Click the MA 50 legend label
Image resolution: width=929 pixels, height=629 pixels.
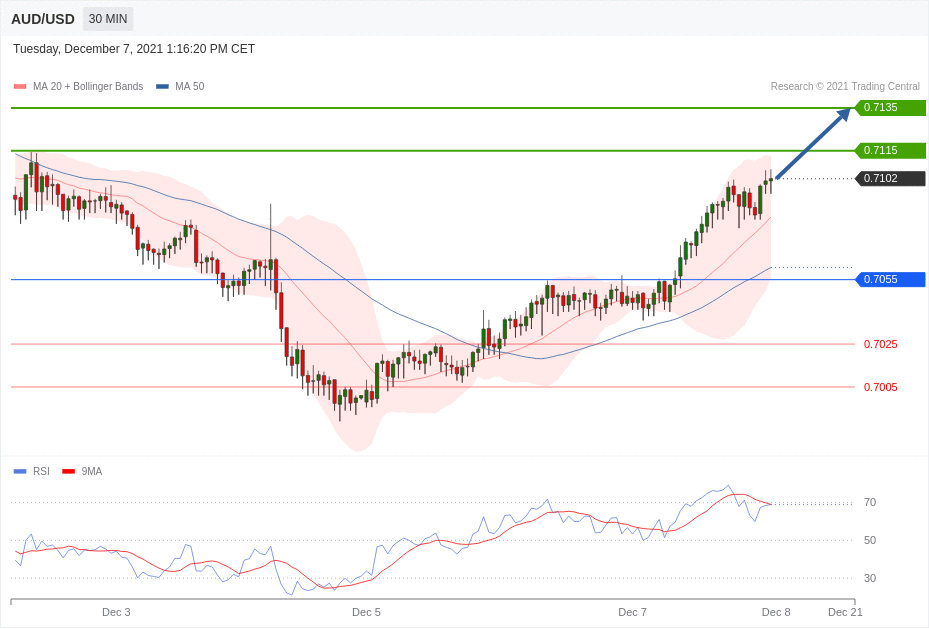pyautogui.click(x=190, y=86)
